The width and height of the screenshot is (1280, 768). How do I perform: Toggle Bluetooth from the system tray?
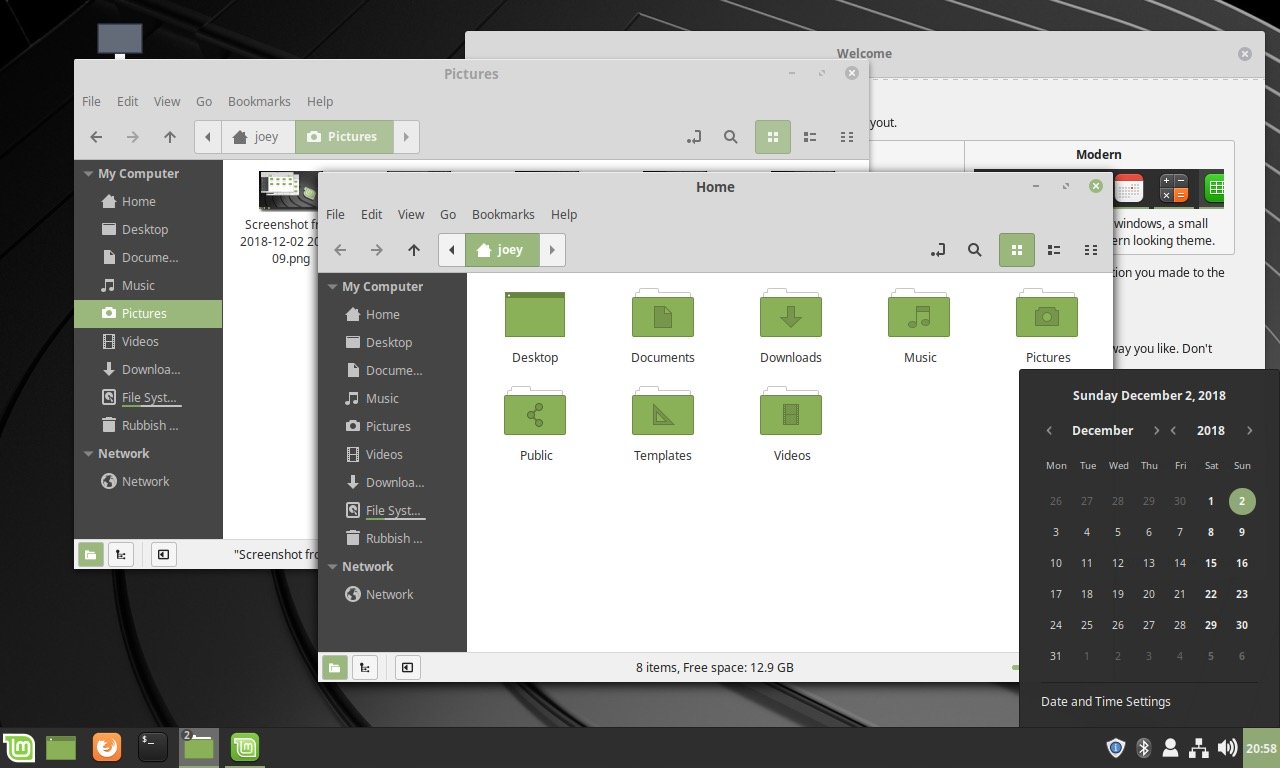point(1143,747)
